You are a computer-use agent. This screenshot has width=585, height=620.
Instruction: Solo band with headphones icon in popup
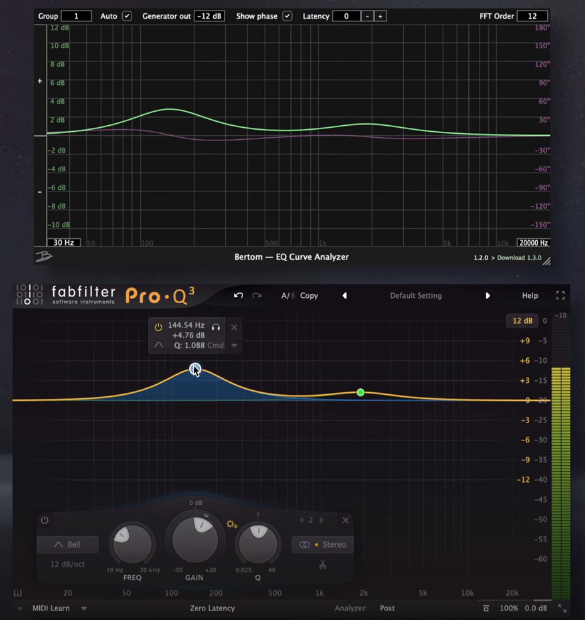click(216, 327)
